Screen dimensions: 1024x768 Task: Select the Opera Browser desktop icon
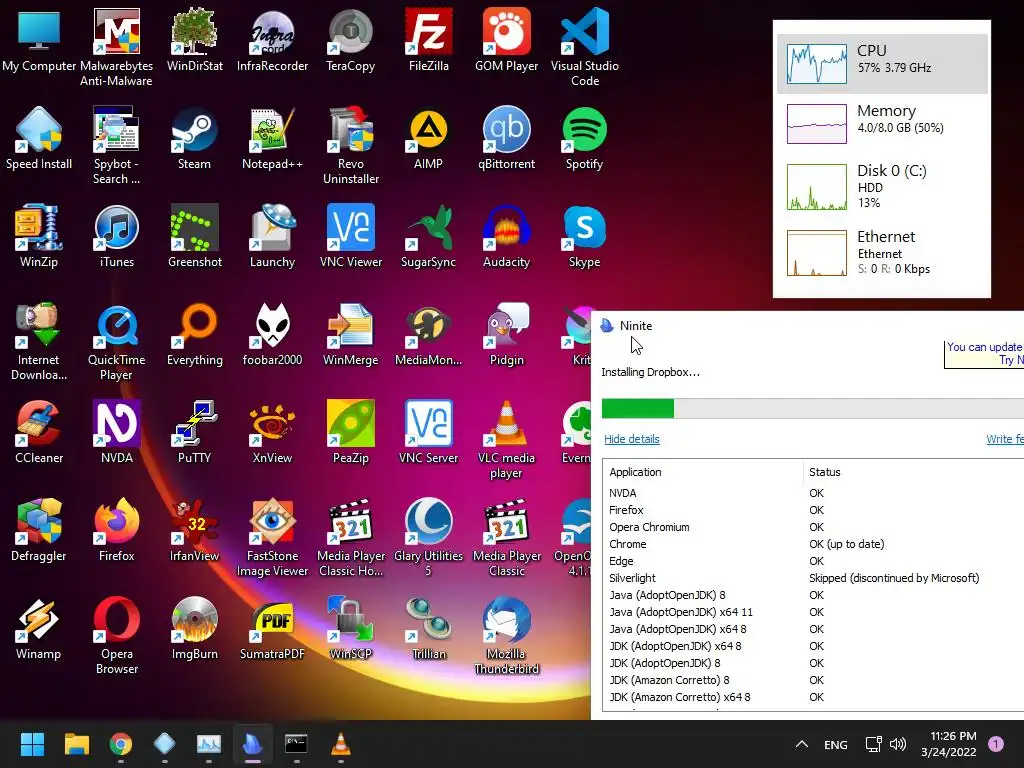click(116, 634)
